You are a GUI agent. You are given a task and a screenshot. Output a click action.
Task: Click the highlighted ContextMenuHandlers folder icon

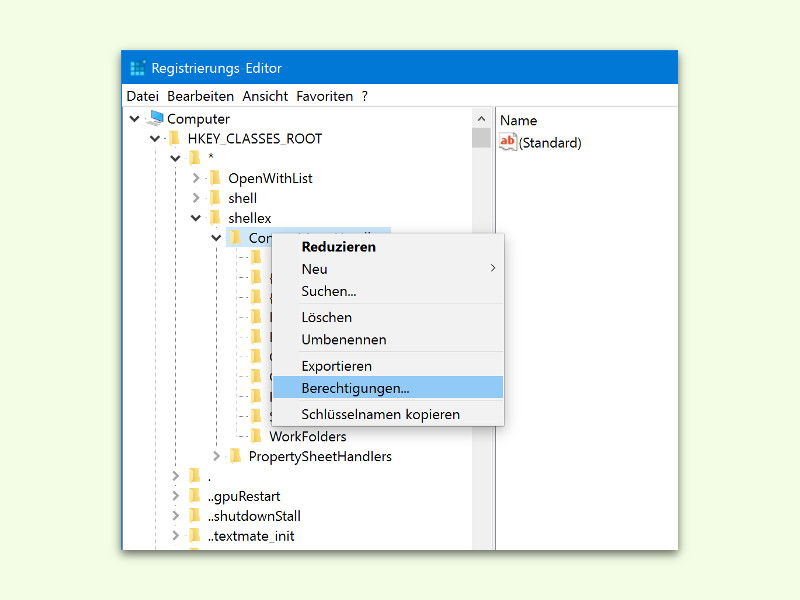pos(235,238)
